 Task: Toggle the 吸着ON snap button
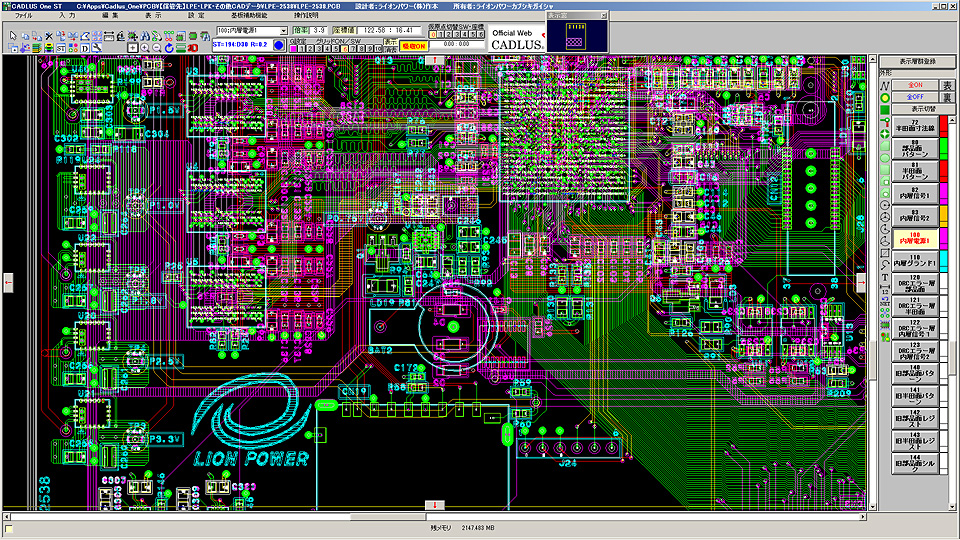(413, 45)
